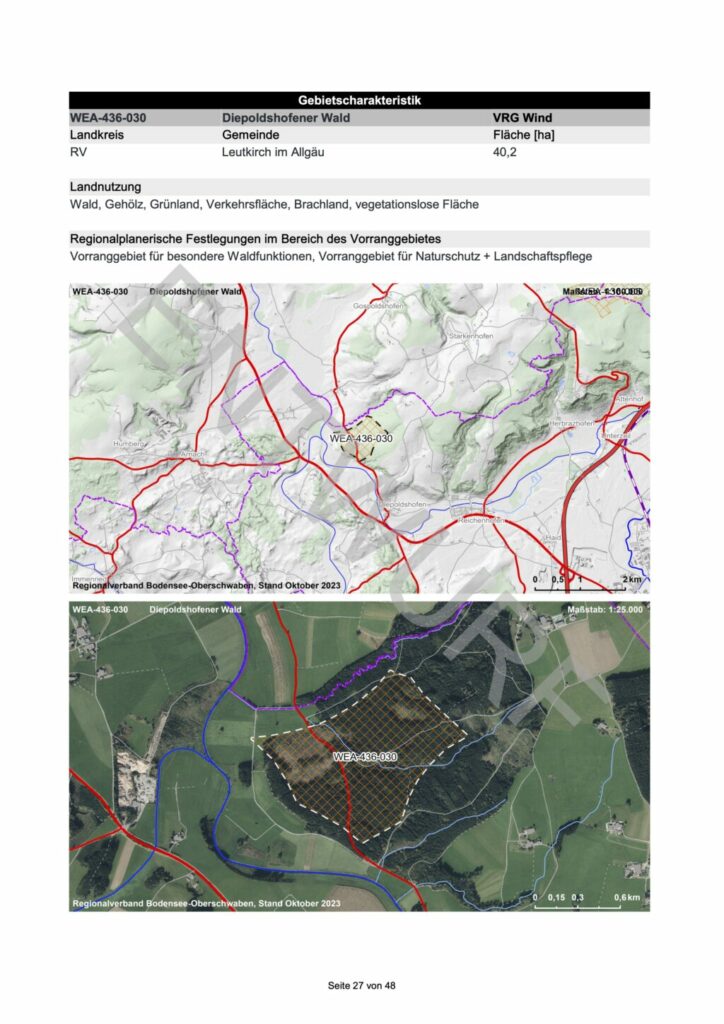
Task: Click WEA-436-030 label on aerial photo
Action: pyautogui.click(x=365, y=757)
